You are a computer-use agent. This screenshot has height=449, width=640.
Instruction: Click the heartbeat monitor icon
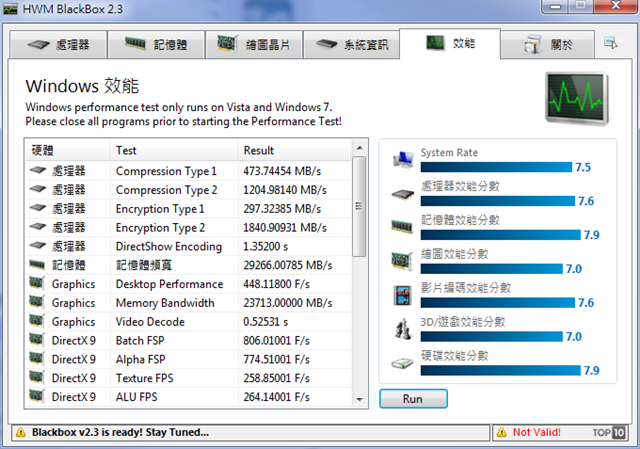576,98
